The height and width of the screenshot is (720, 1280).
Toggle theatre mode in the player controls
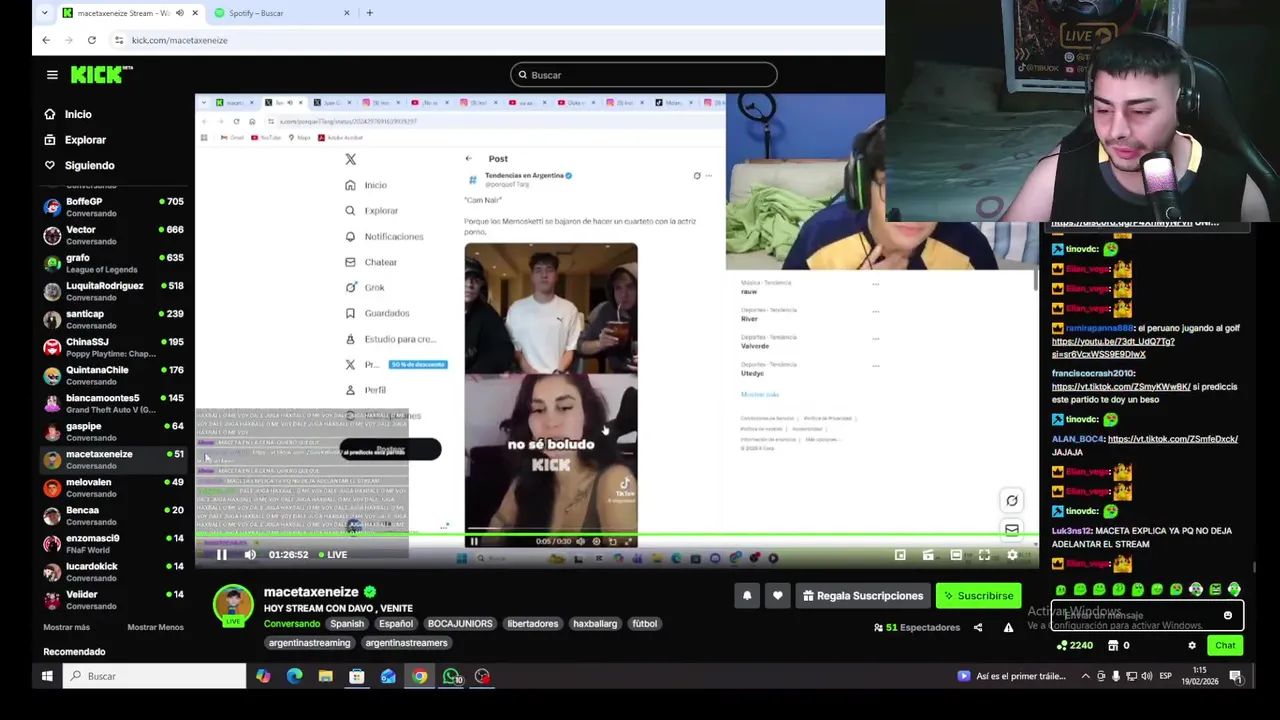pyautogui.click(x=956, y=555)
